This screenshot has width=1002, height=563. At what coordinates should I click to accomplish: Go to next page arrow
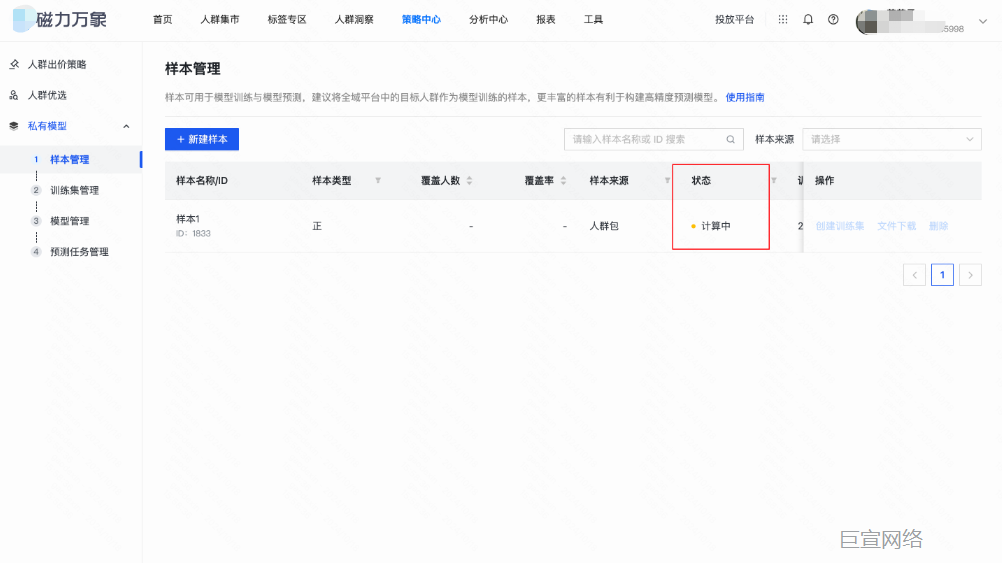click(x=970, y=275)
